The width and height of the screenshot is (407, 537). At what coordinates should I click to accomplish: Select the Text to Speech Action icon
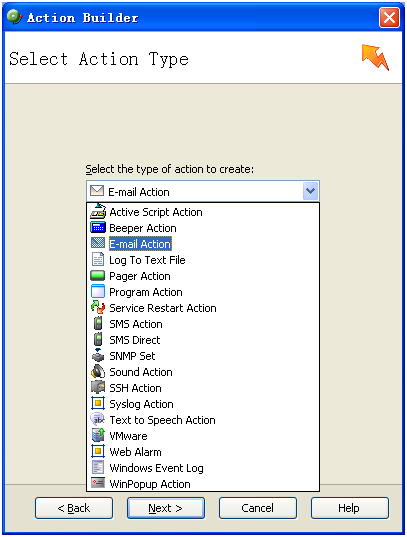(x=98, y=419)
